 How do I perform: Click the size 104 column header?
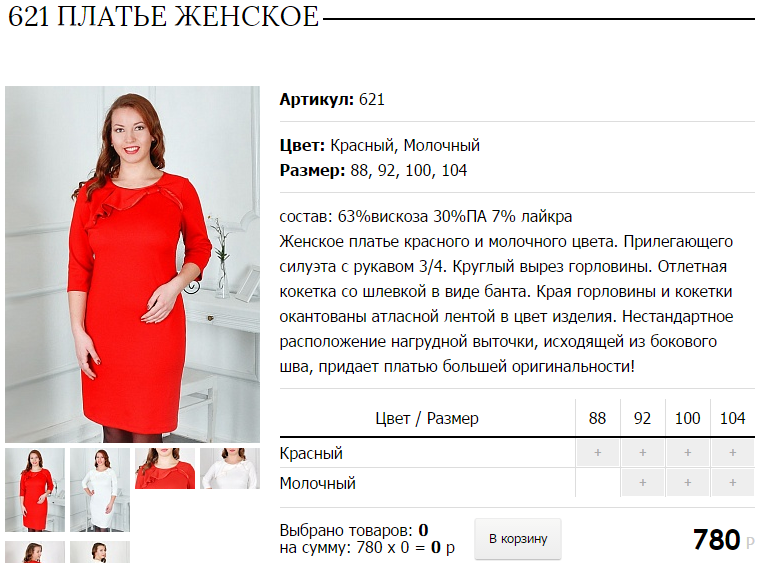point(732,418)
